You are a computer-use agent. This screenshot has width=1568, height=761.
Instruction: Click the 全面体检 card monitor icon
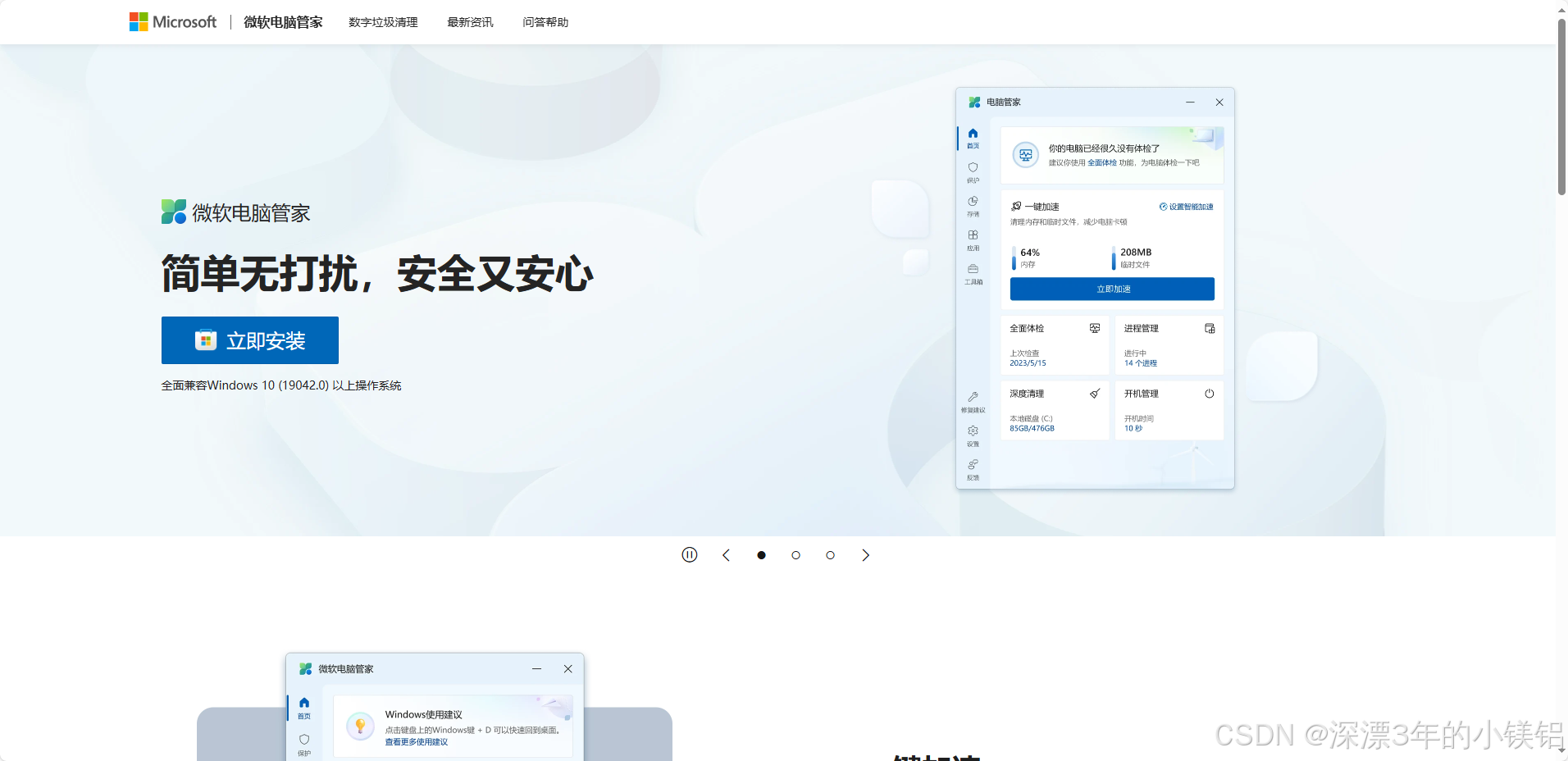click(x=1095, y=328)
